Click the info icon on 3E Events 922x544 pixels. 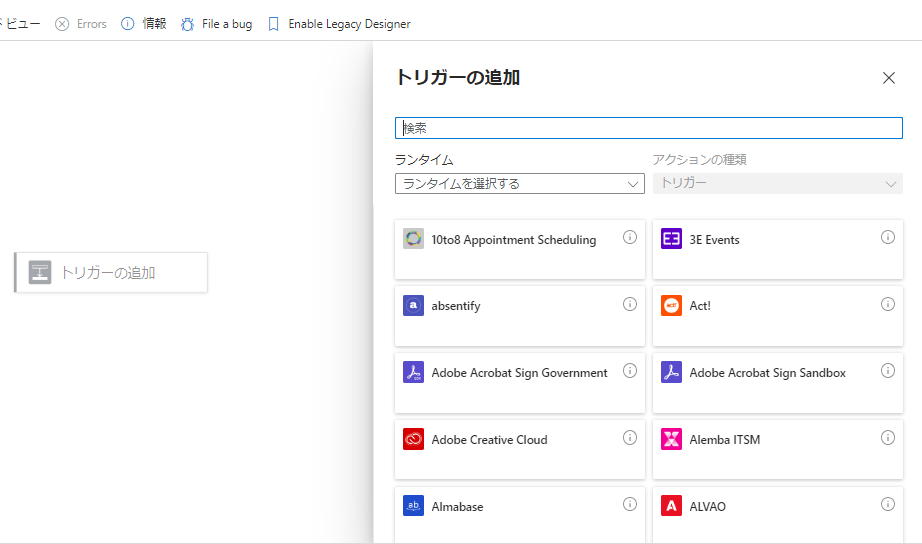tap(888, 237)
